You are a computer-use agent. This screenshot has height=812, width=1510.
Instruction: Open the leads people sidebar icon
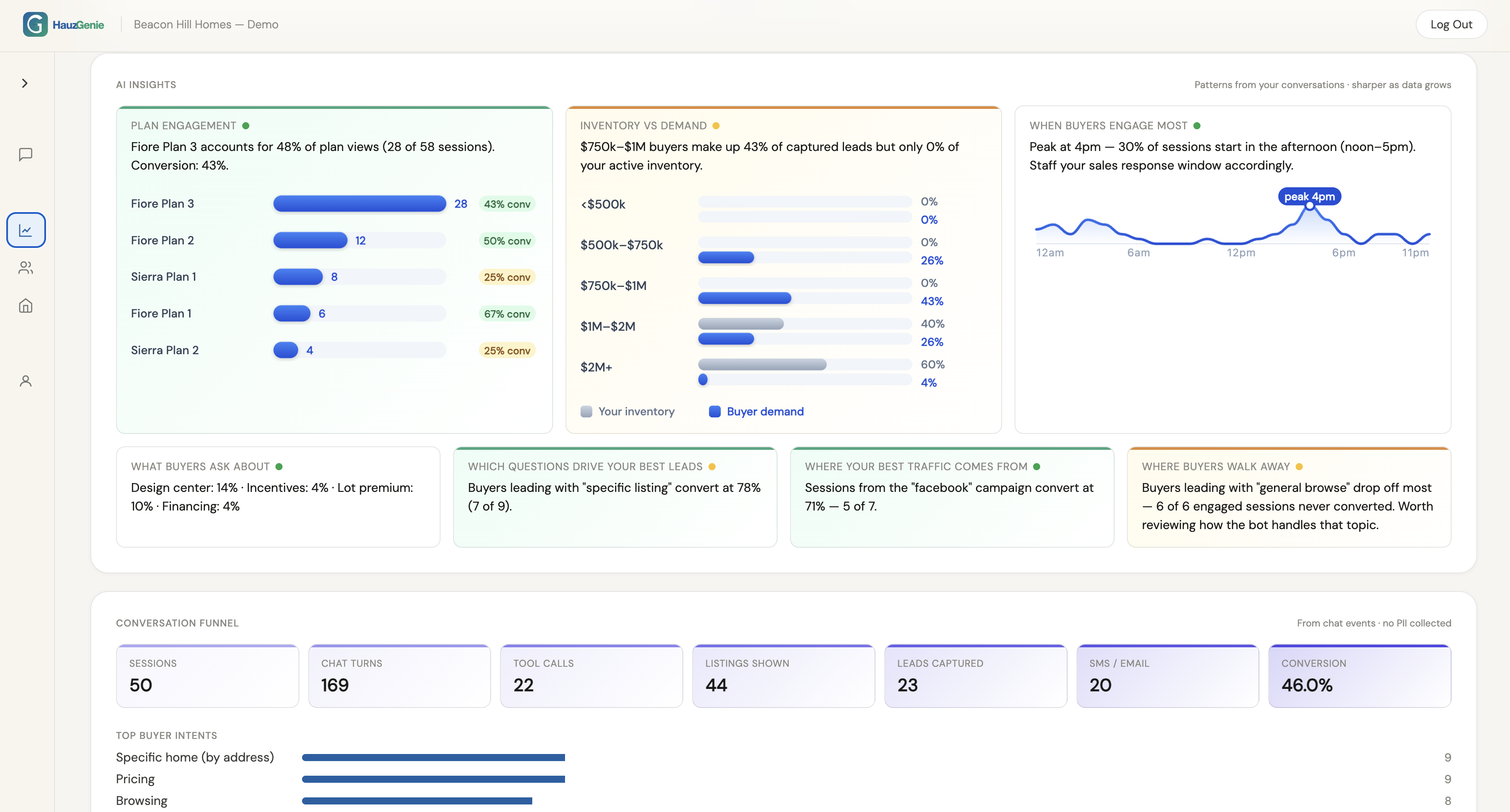26,268
